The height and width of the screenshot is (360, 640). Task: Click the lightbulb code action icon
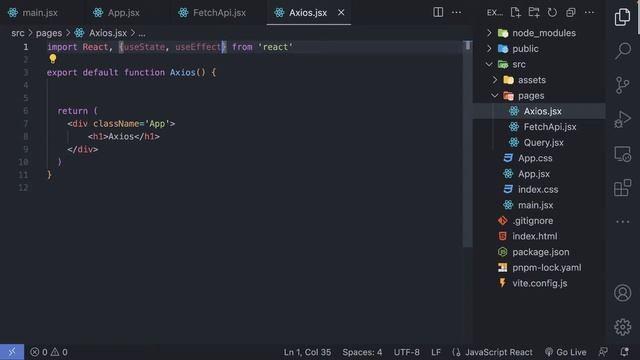click(53, 59)
